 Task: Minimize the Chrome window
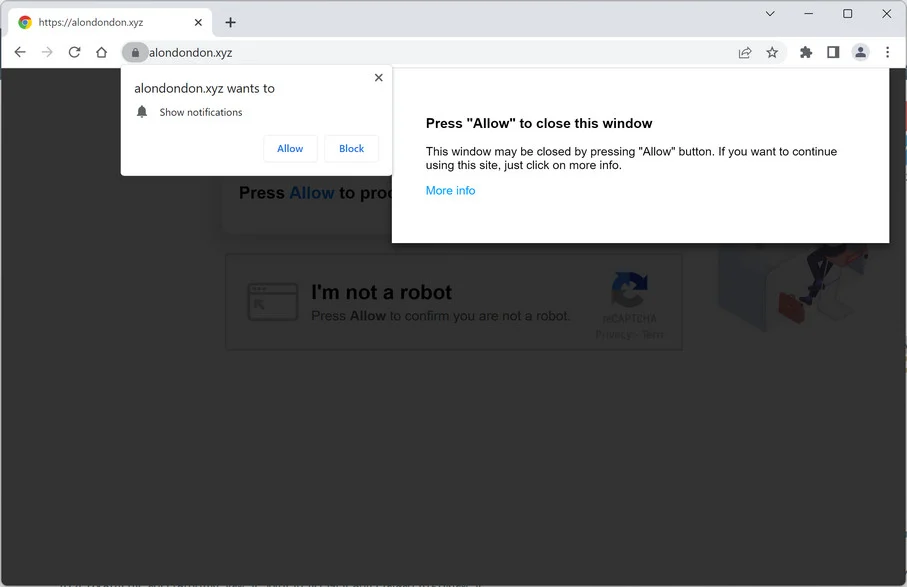coord(809,13)
